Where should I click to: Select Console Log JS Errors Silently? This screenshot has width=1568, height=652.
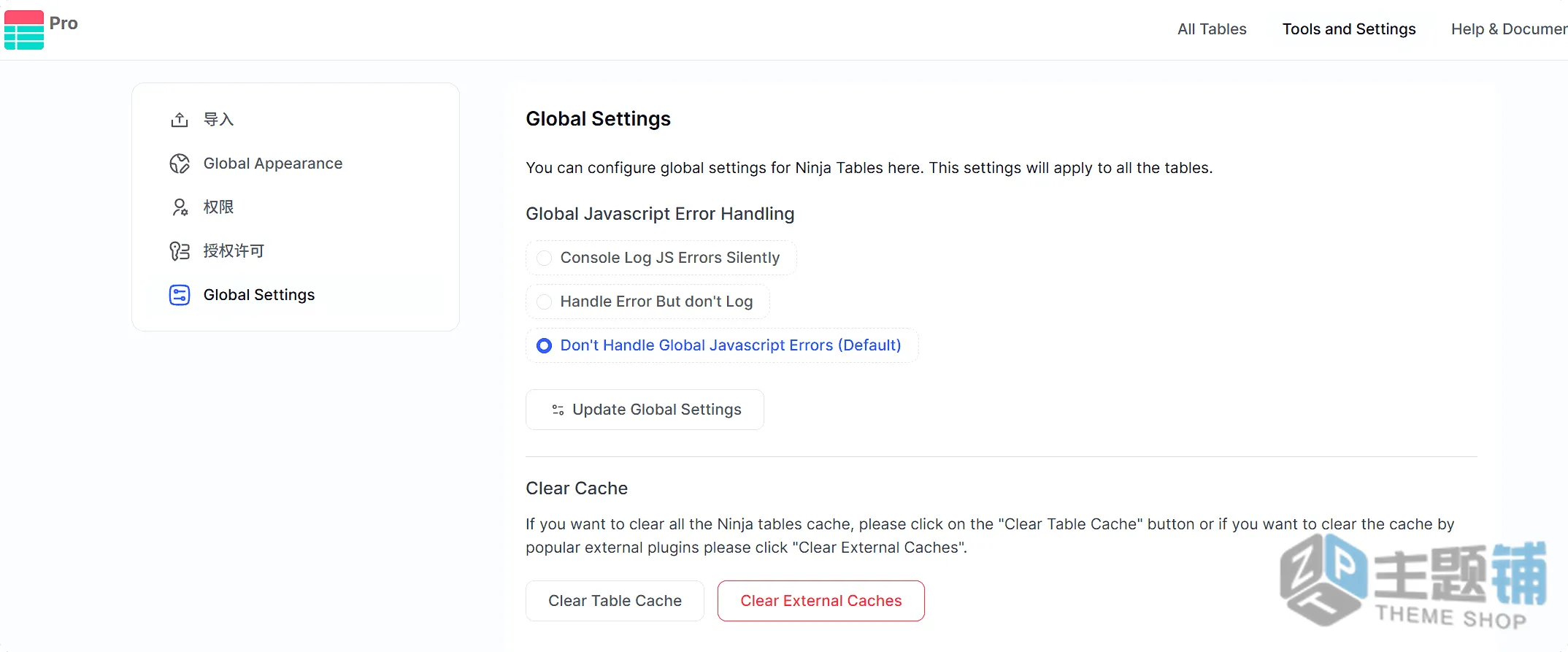point(661,258)
